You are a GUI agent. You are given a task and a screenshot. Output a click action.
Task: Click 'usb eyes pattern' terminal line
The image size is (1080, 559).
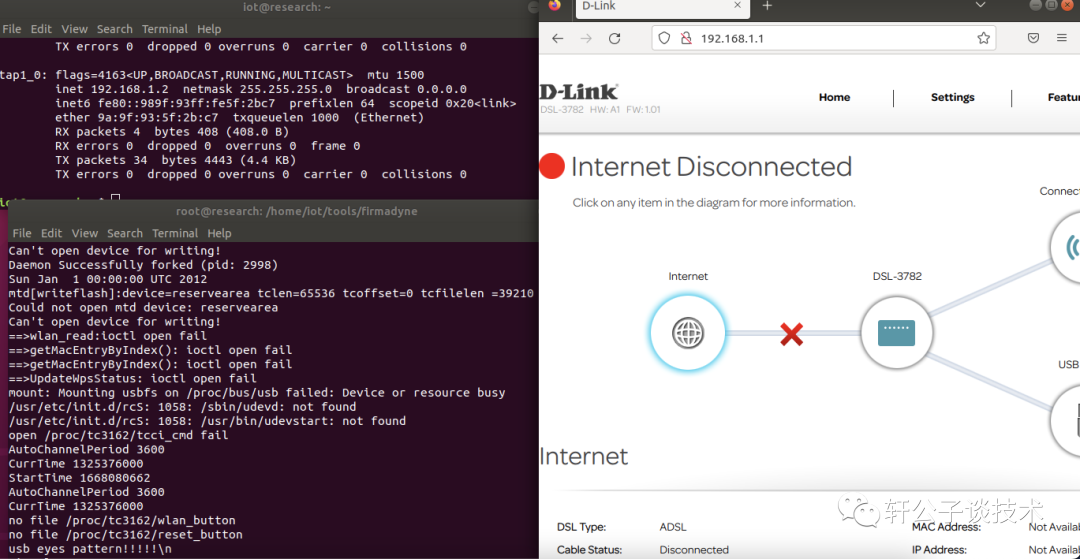[x=90, y=549]
